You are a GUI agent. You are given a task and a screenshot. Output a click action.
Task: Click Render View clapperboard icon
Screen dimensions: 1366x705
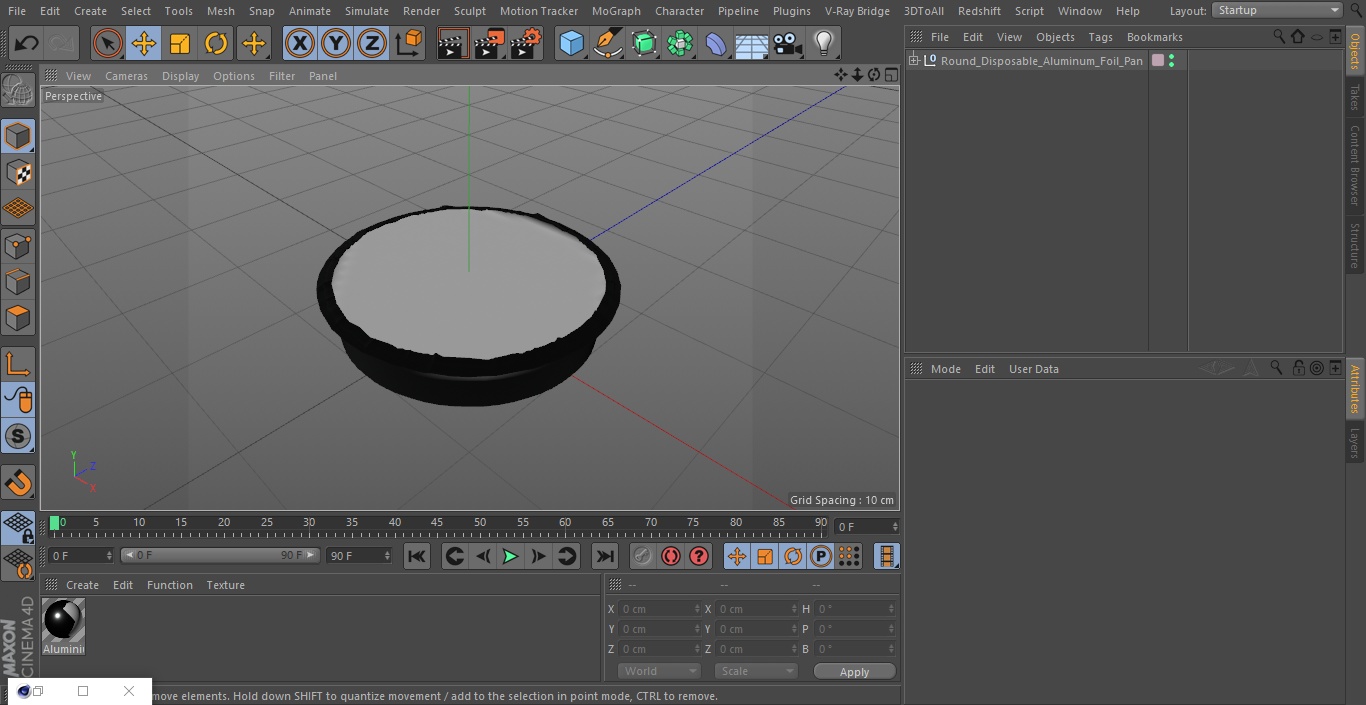tap(453, 43)
